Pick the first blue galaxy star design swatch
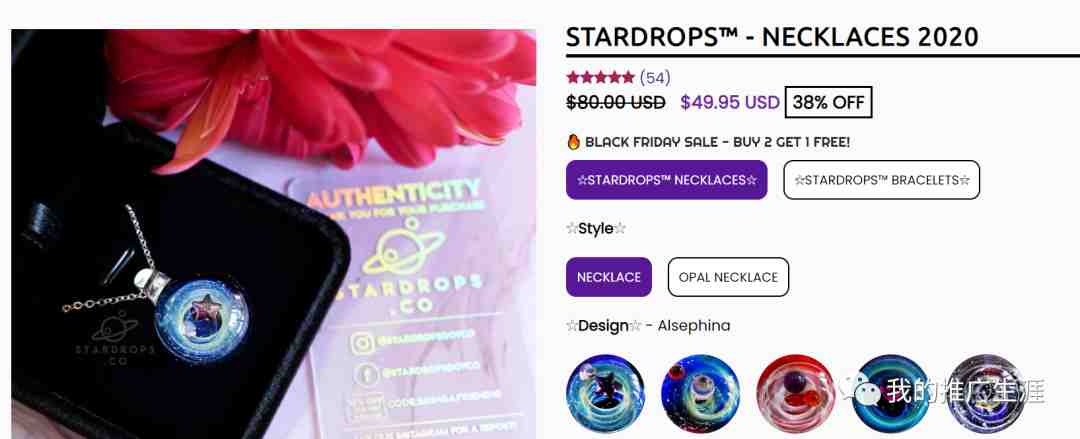The image size is (1080, 439). coord(605,394)
